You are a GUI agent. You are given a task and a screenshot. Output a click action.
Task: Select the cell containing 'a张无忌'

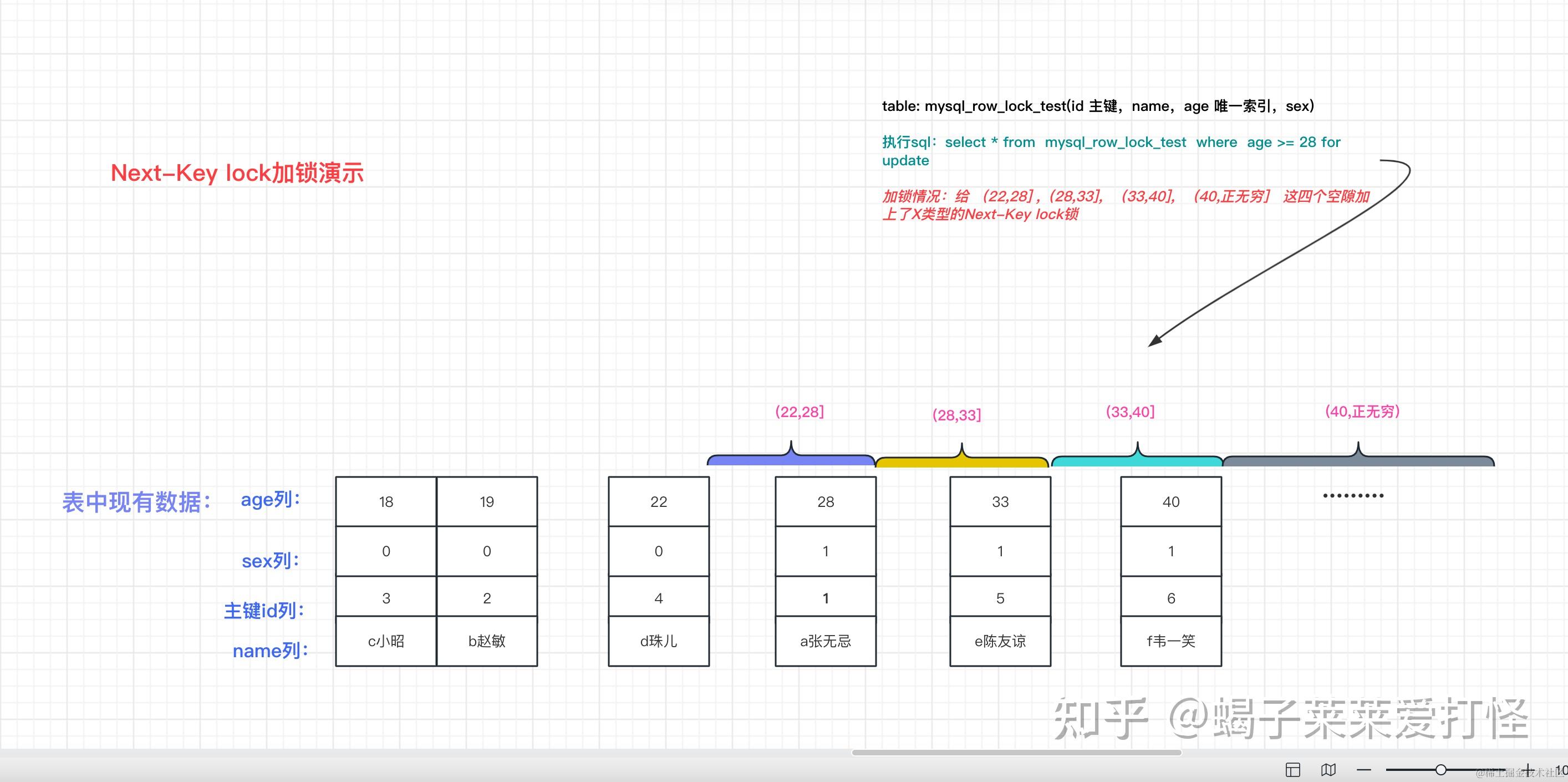(x=825, y=641)
